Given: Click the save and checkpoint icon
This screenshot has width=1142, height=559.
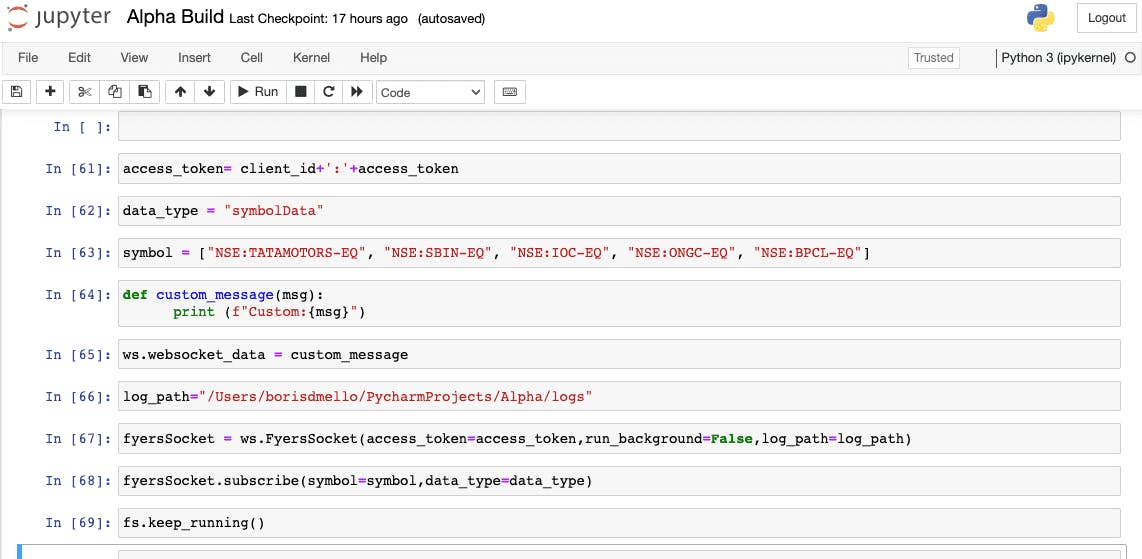Looking at the screenshot, I should coord(16,92).
